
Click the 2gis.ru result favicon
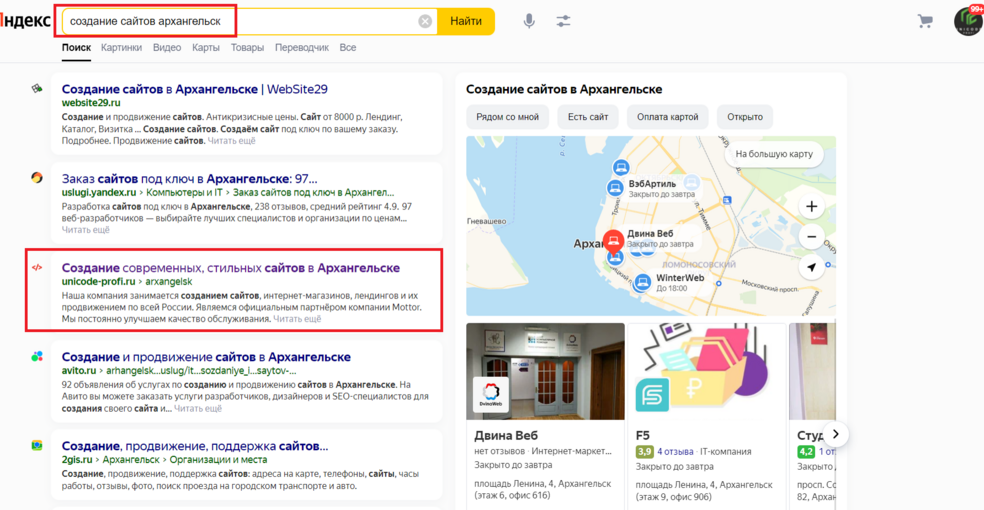[x=37, y=445]
